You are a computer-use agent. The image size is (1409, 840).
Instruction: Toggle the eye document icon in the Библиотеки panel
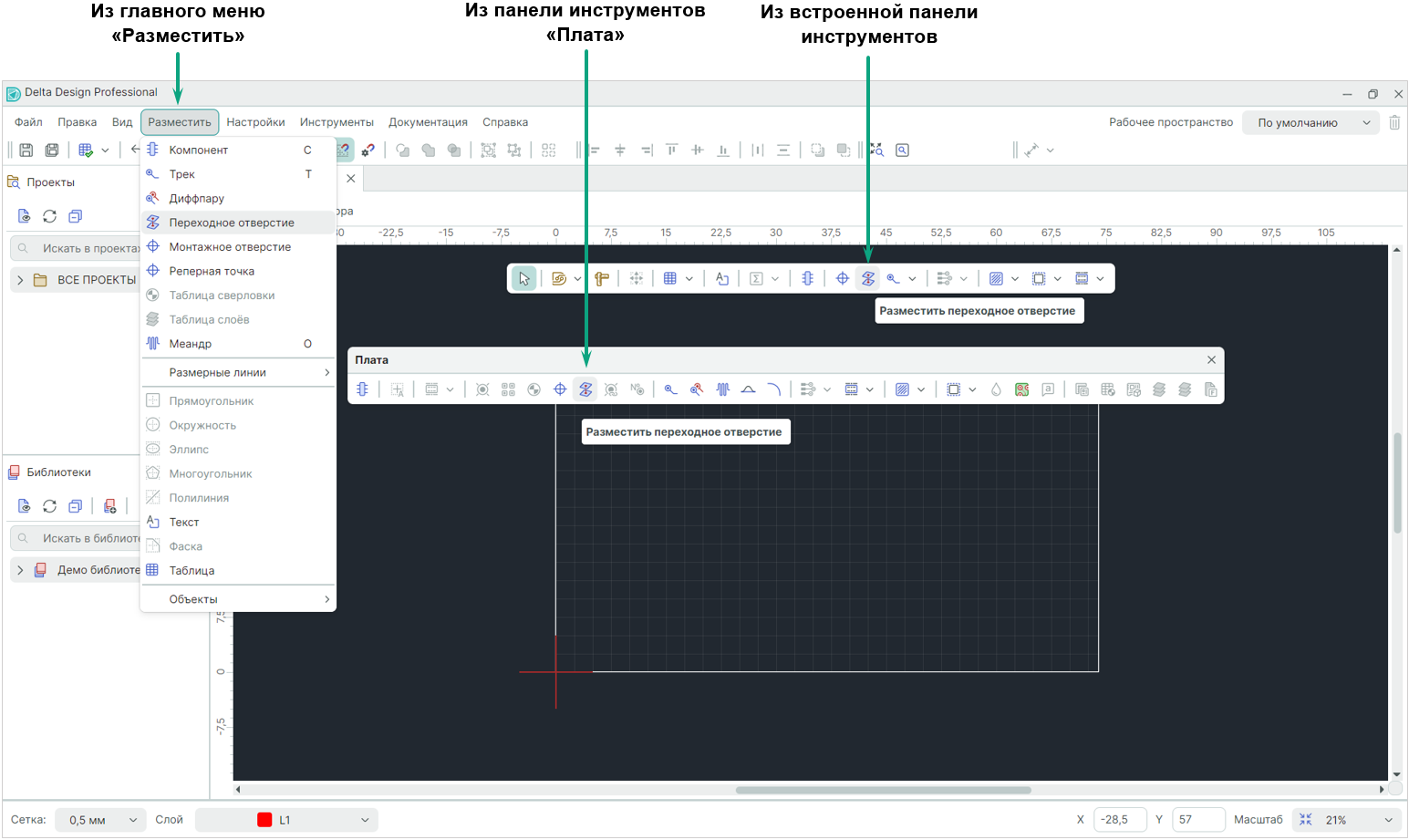pos(25,506)
